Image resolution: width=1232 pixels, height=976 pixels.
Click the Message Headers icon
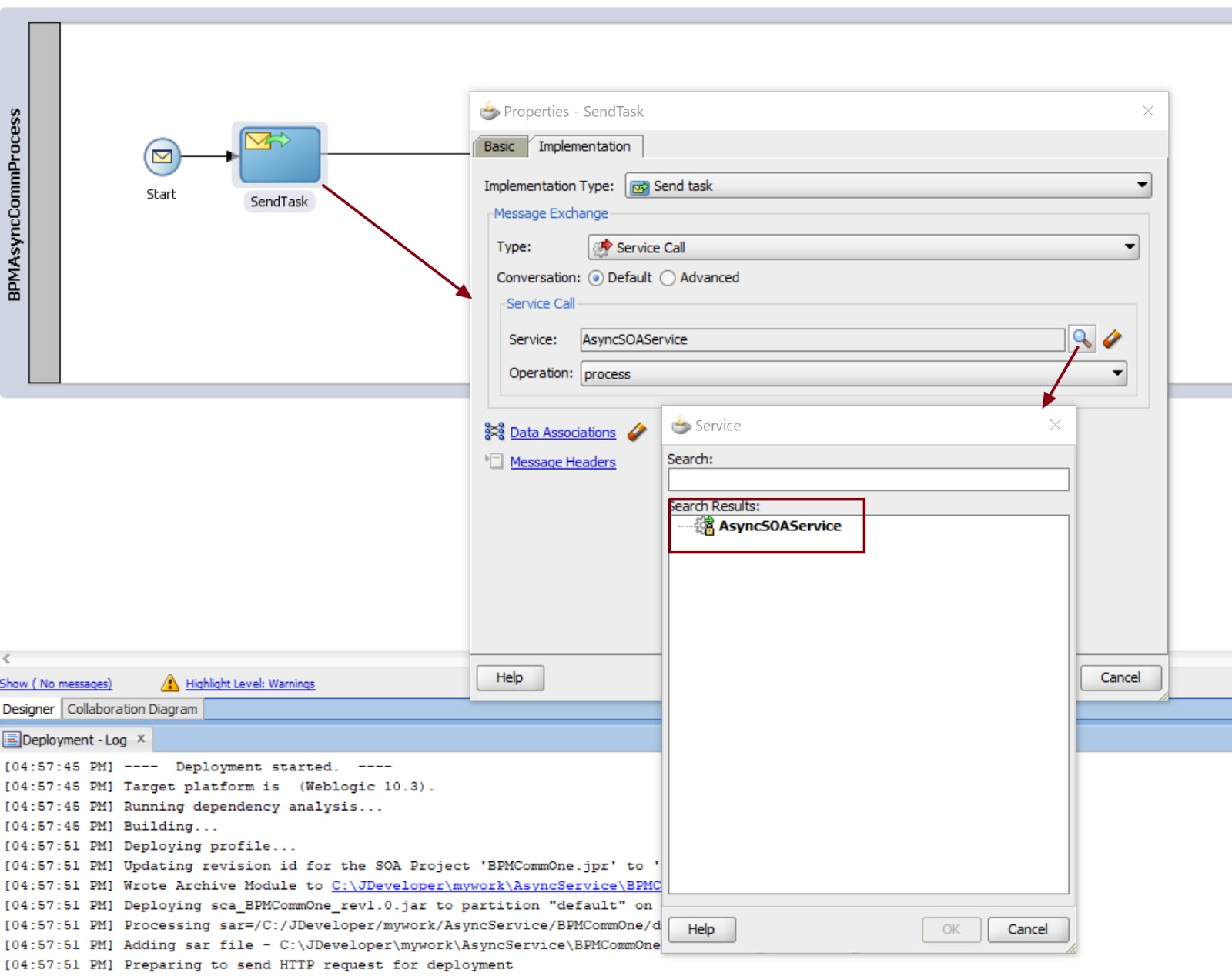tap(494, 462)
